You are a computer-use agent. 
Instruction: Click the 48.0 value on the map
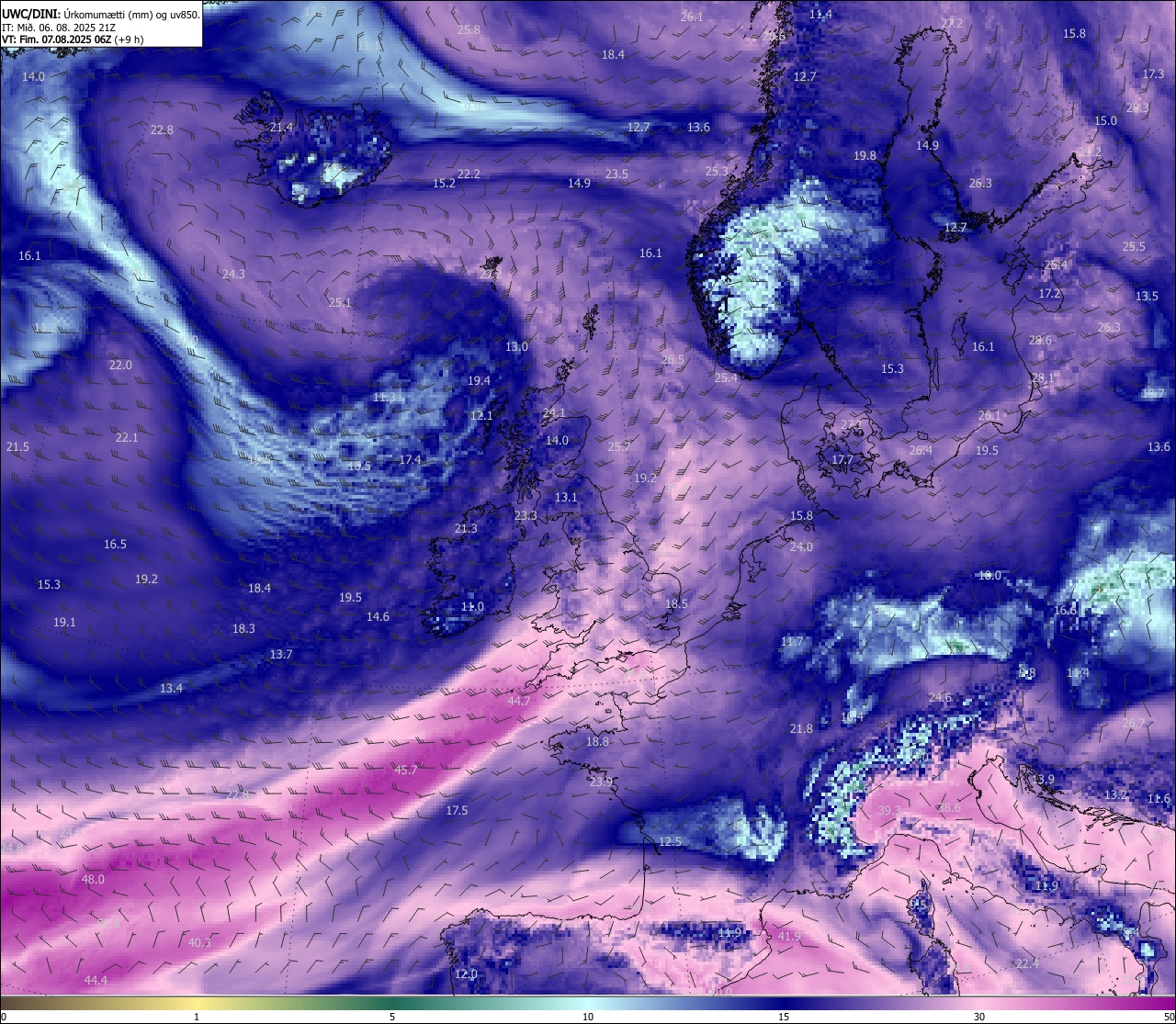(93, 880)
